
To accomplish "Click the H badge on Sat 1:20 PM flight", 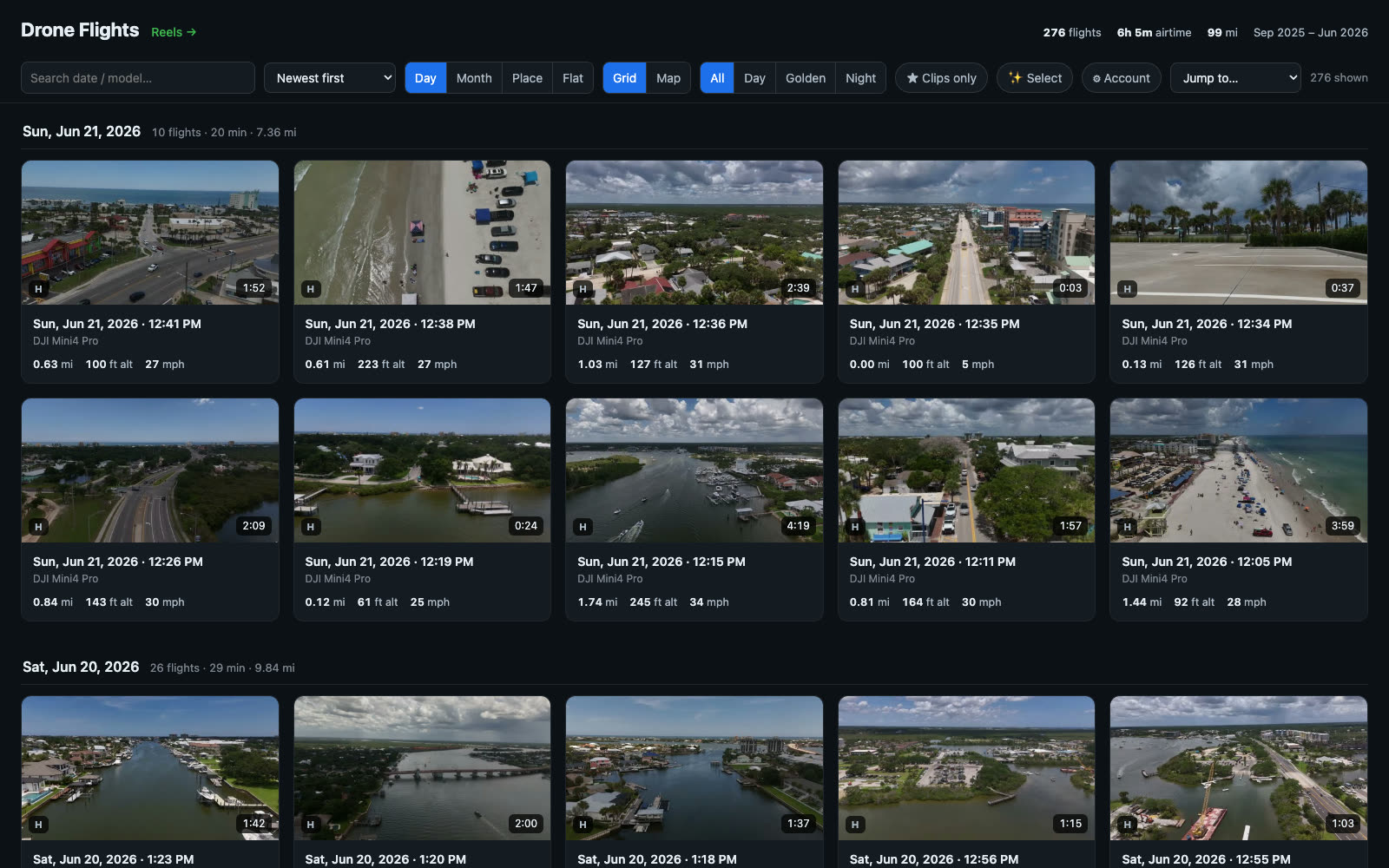I will click(311, 825).
